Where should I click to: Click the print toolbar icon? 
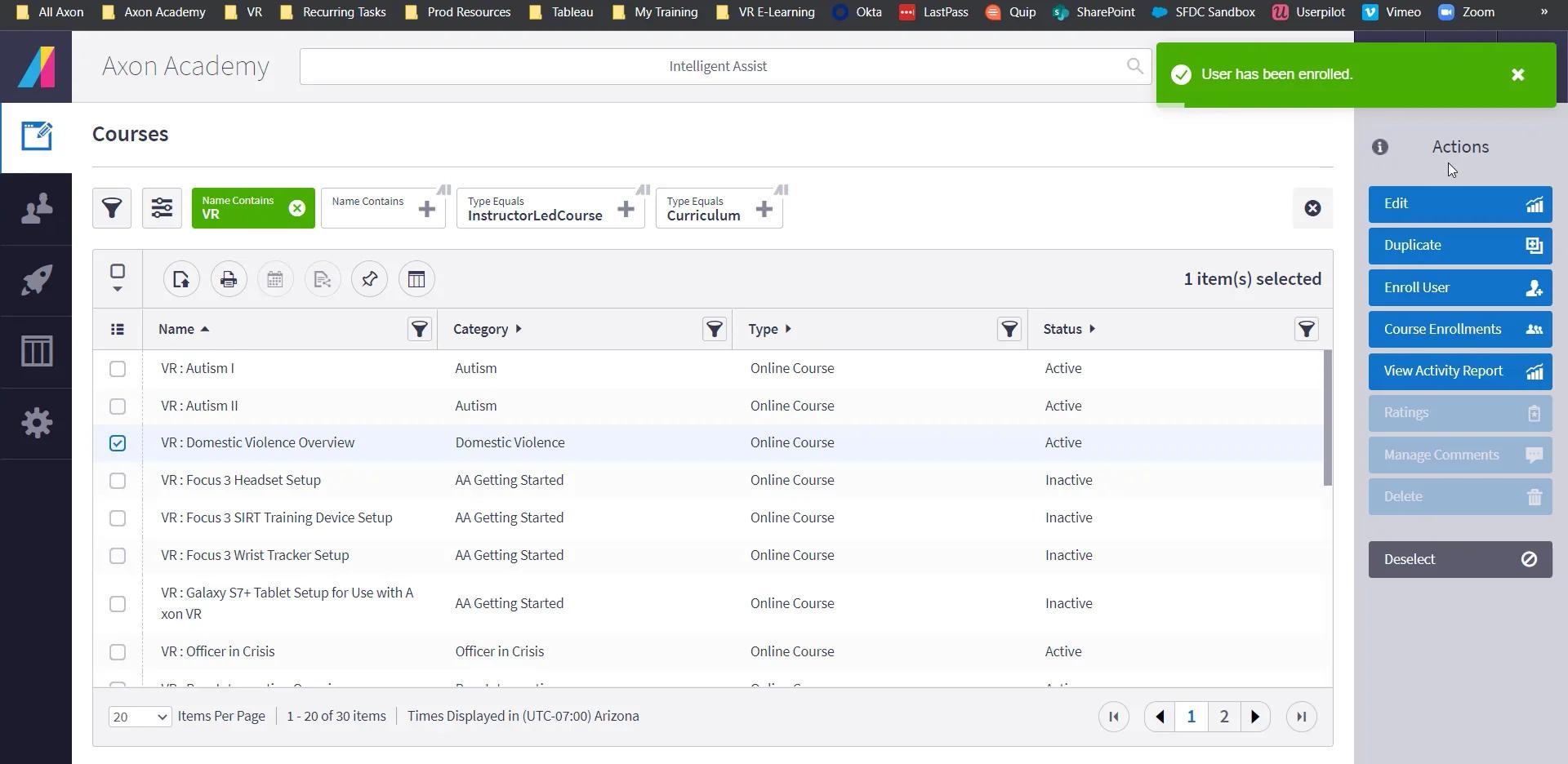tap(229, 279)
